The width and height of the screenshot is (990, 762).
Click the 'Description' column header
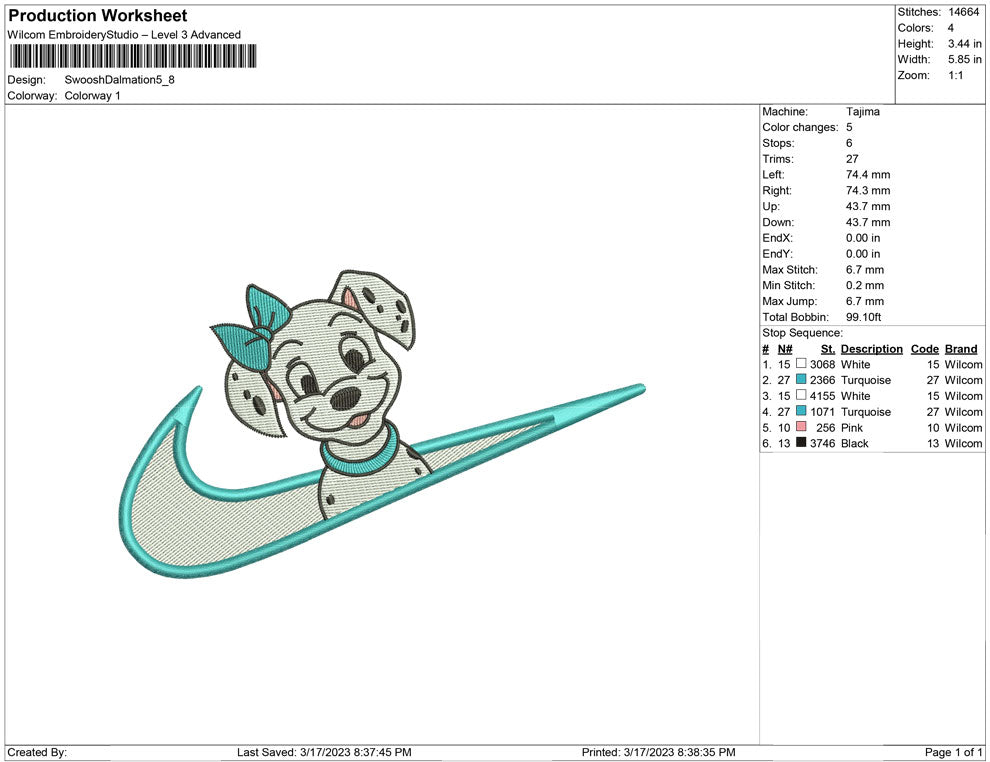871,348
